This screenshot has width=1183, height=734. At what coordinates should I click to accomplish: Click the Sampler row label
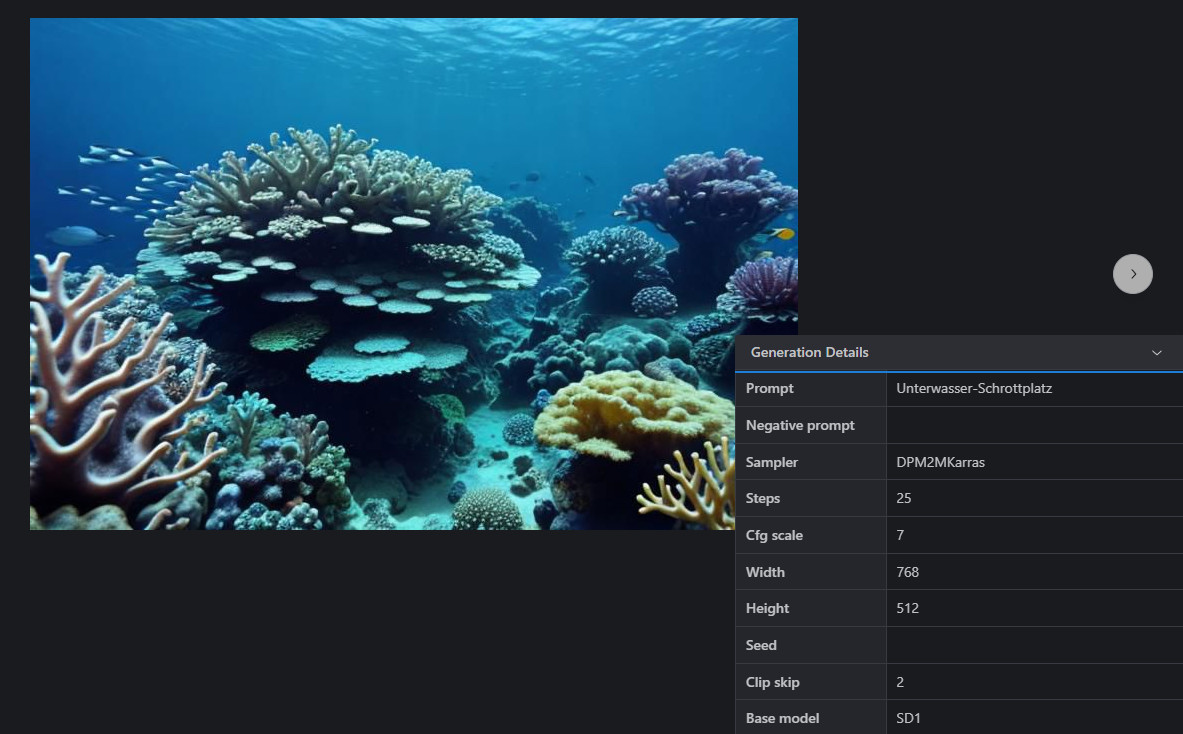pyautogui.click(x=772, y=462)
